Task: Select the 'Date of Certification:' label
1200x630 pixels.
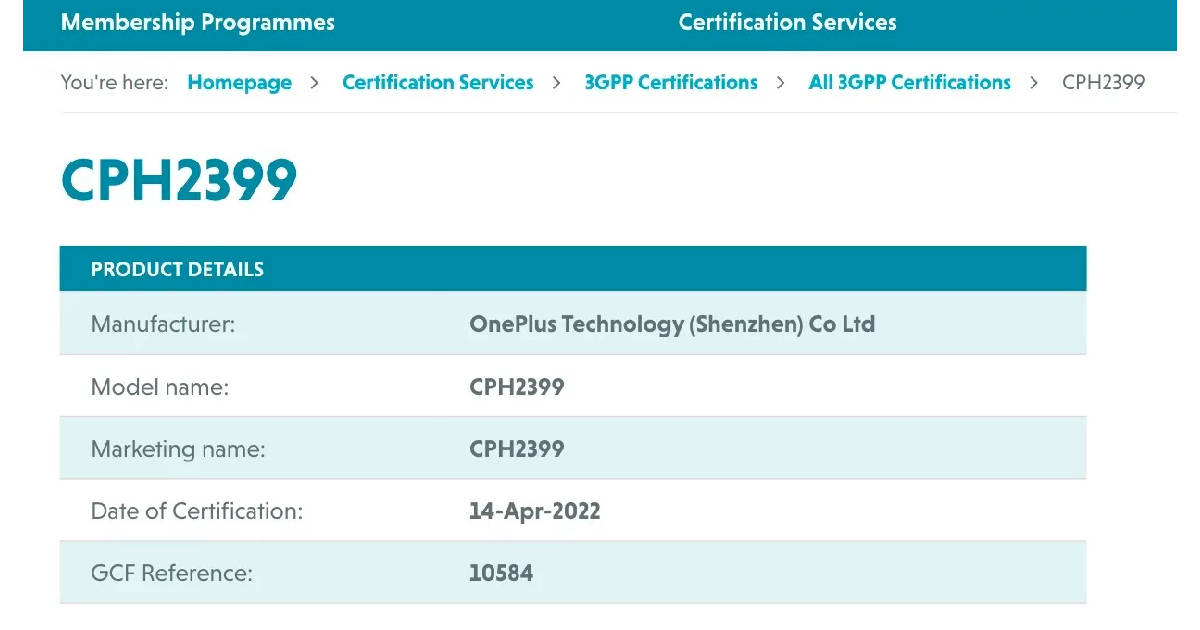Action: click(197, 511)
